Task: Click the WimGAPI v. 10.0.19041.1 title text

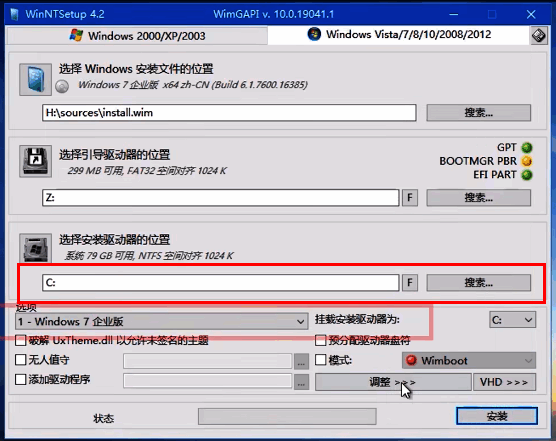Action: click(x=274, y=14)
